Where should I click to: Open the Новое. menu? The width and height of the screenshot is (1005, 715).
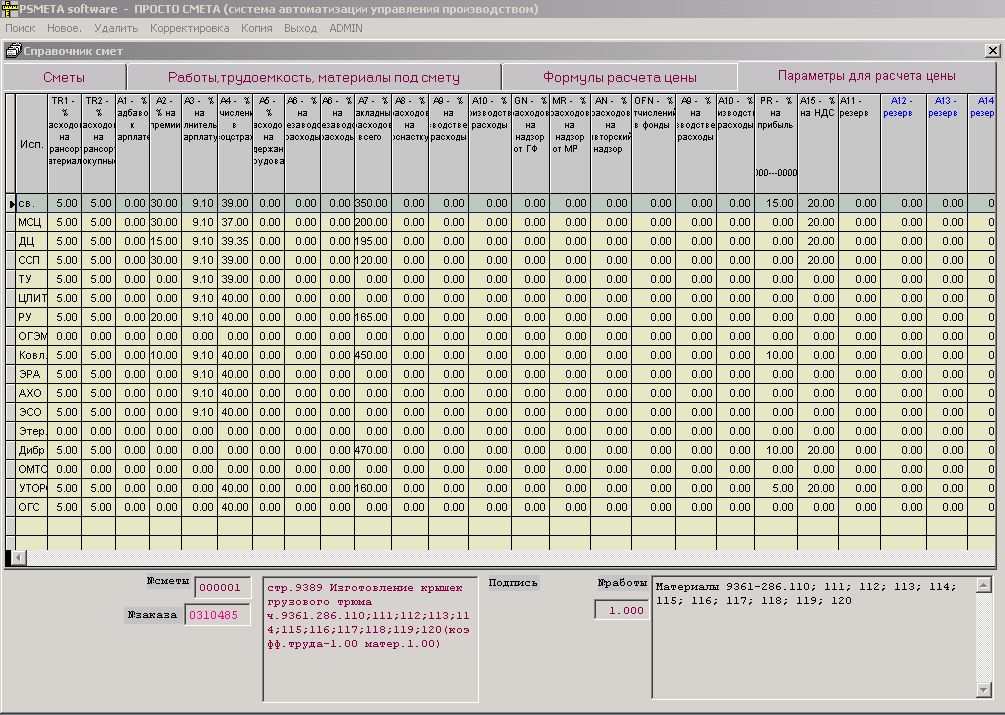pos(64,28)
